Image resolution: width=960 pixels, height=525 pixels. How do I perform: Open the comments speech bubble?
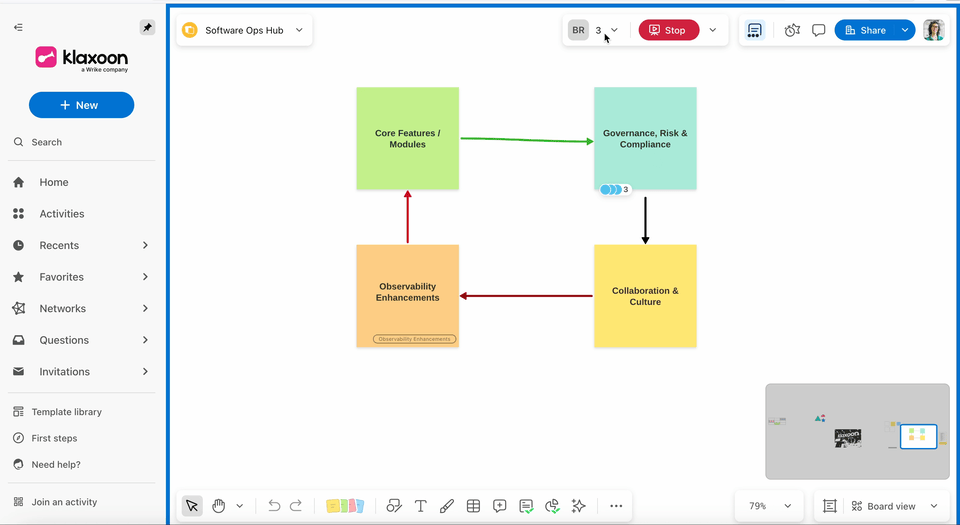tap(818, 30)
